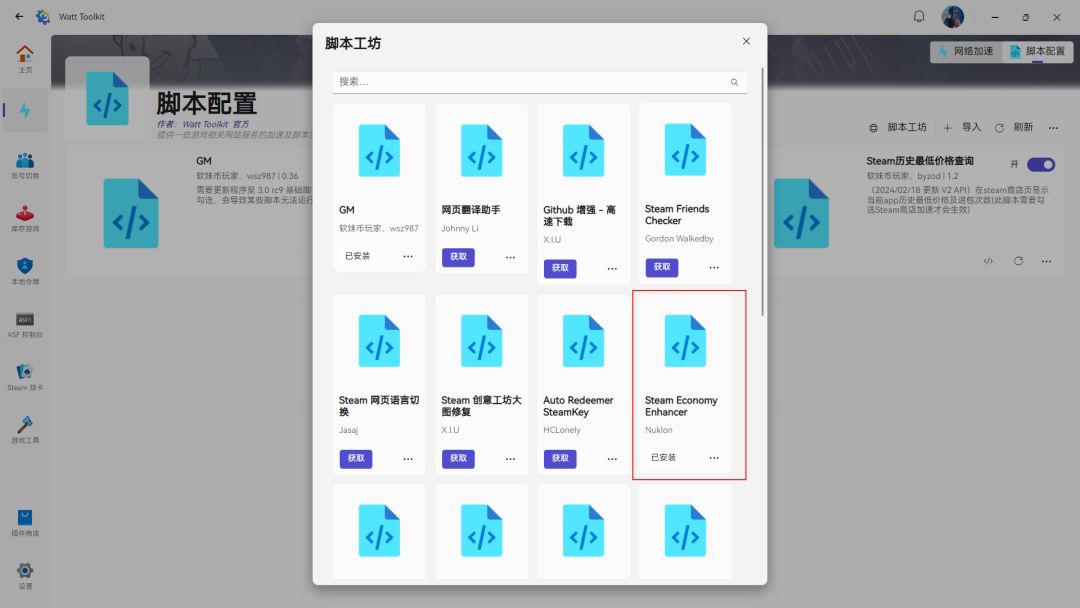The height and width of the screenshot is (608, 1080).
Task: Open the user avatar profile
Action: point(953,16)
